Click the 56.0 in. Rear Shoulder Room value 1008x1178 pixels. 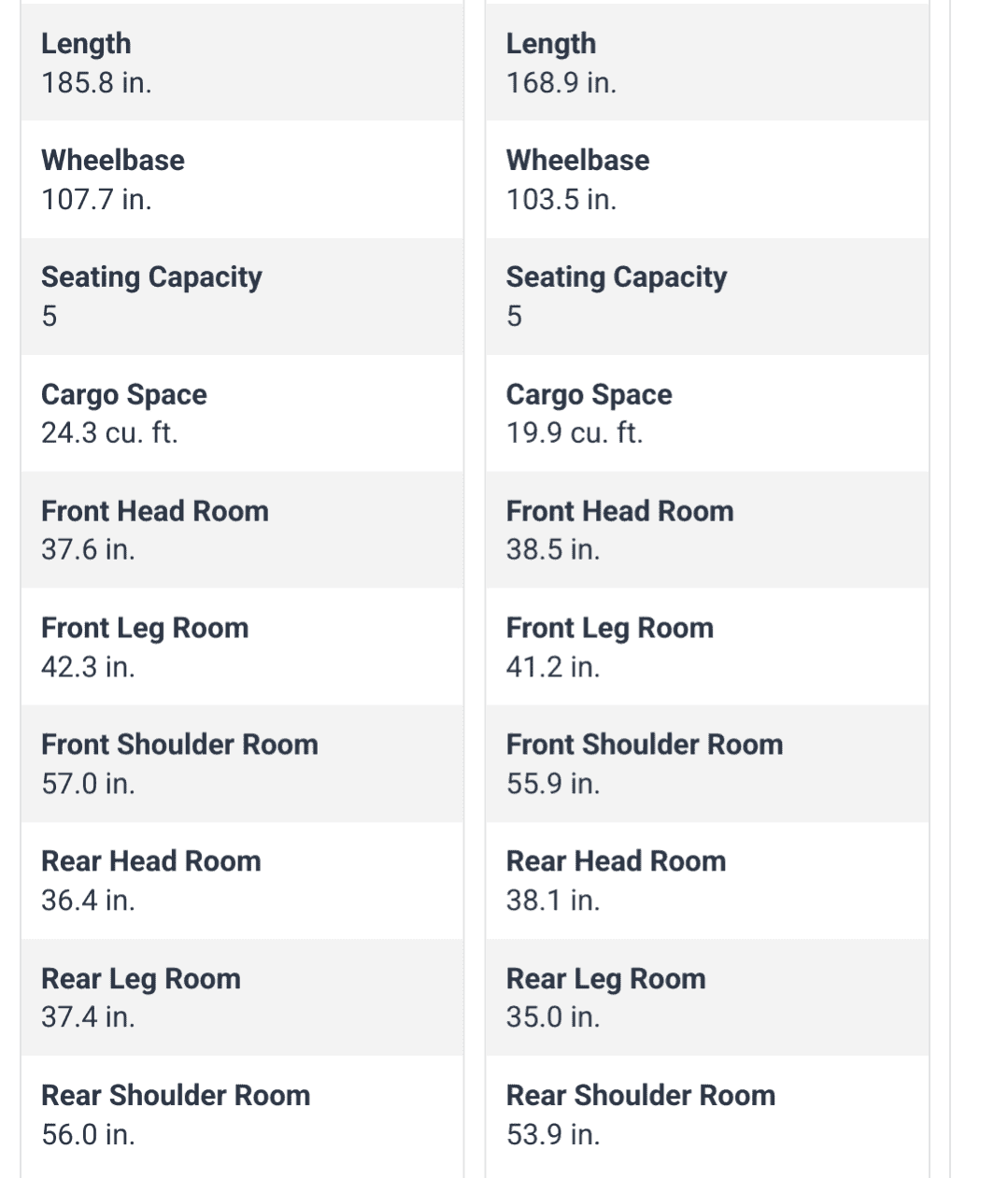pos(88,1134)
